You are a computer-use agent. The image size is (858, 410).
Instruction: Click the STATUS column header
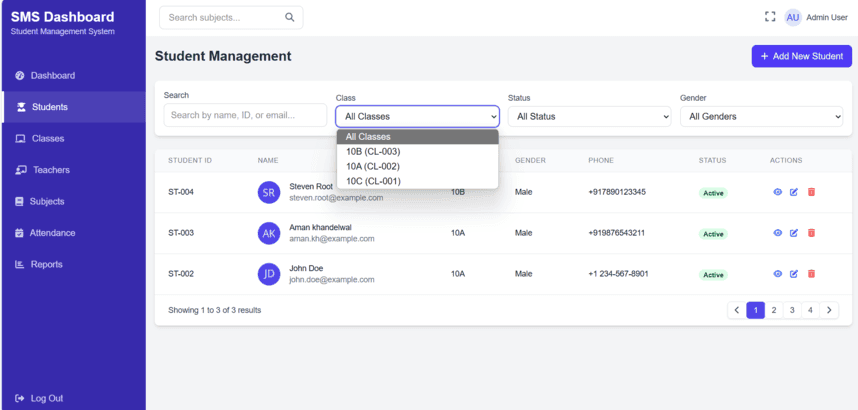click(712, 160)
